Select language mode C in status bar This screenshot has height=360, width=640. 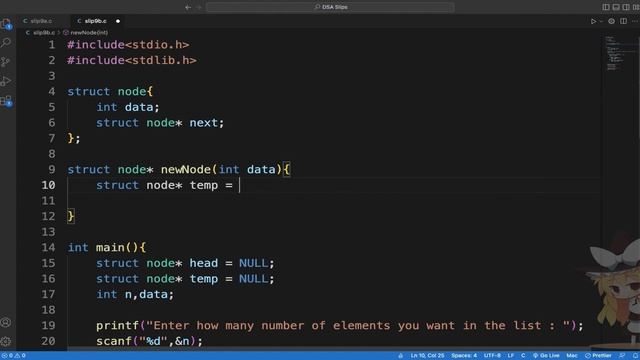point(523,356)
